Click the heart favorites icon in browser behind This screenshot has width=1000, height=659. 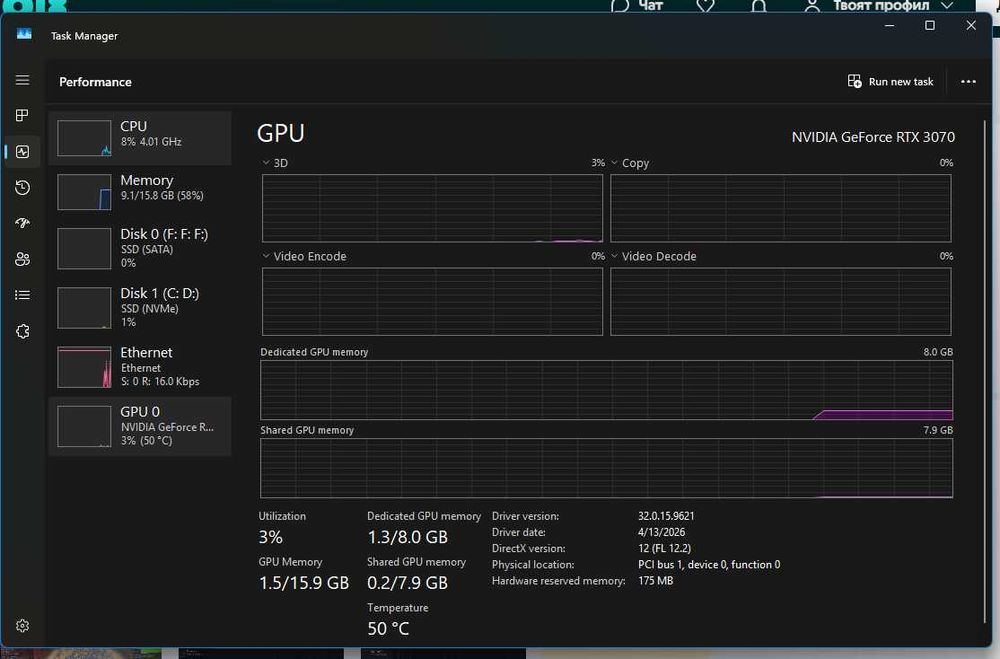click(705, 6)
